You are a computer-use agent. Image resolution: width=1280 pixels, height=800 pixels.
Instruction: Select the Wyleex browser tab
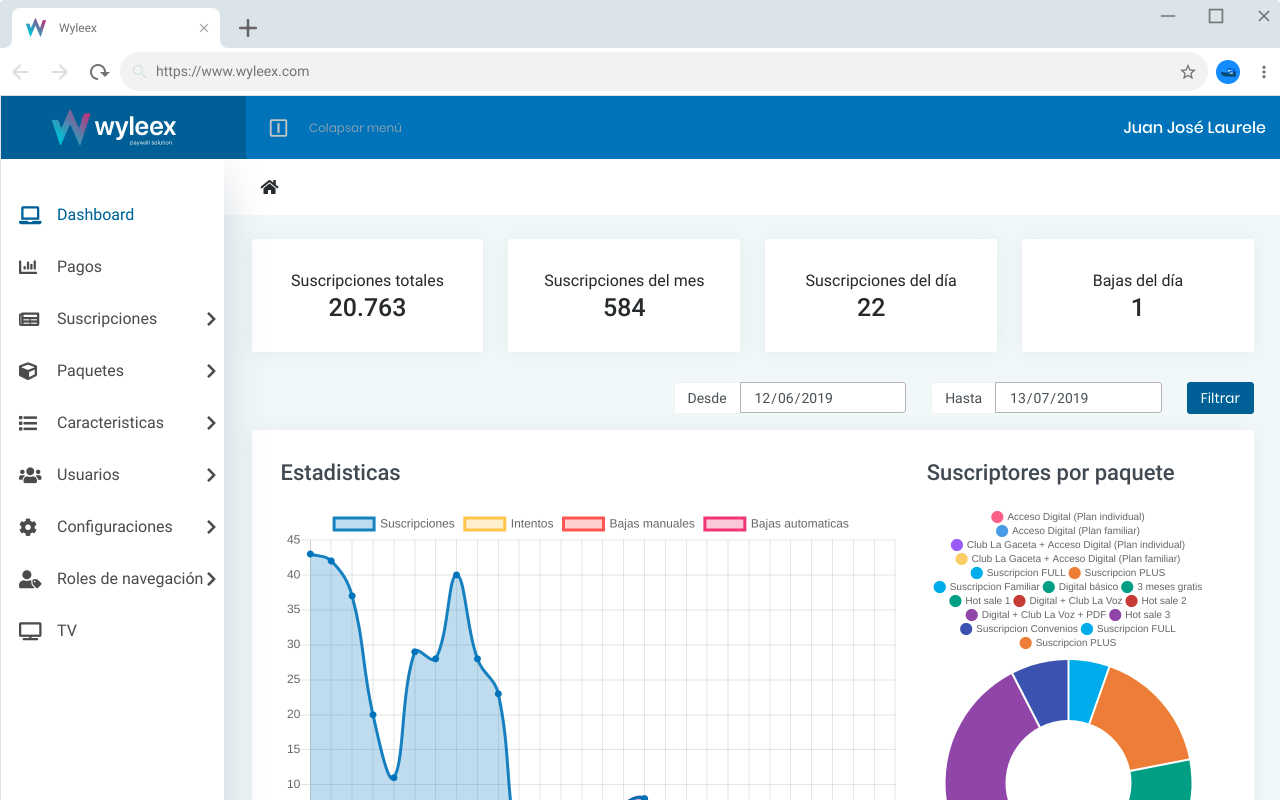pyautogui.click(x=116, y=28)
